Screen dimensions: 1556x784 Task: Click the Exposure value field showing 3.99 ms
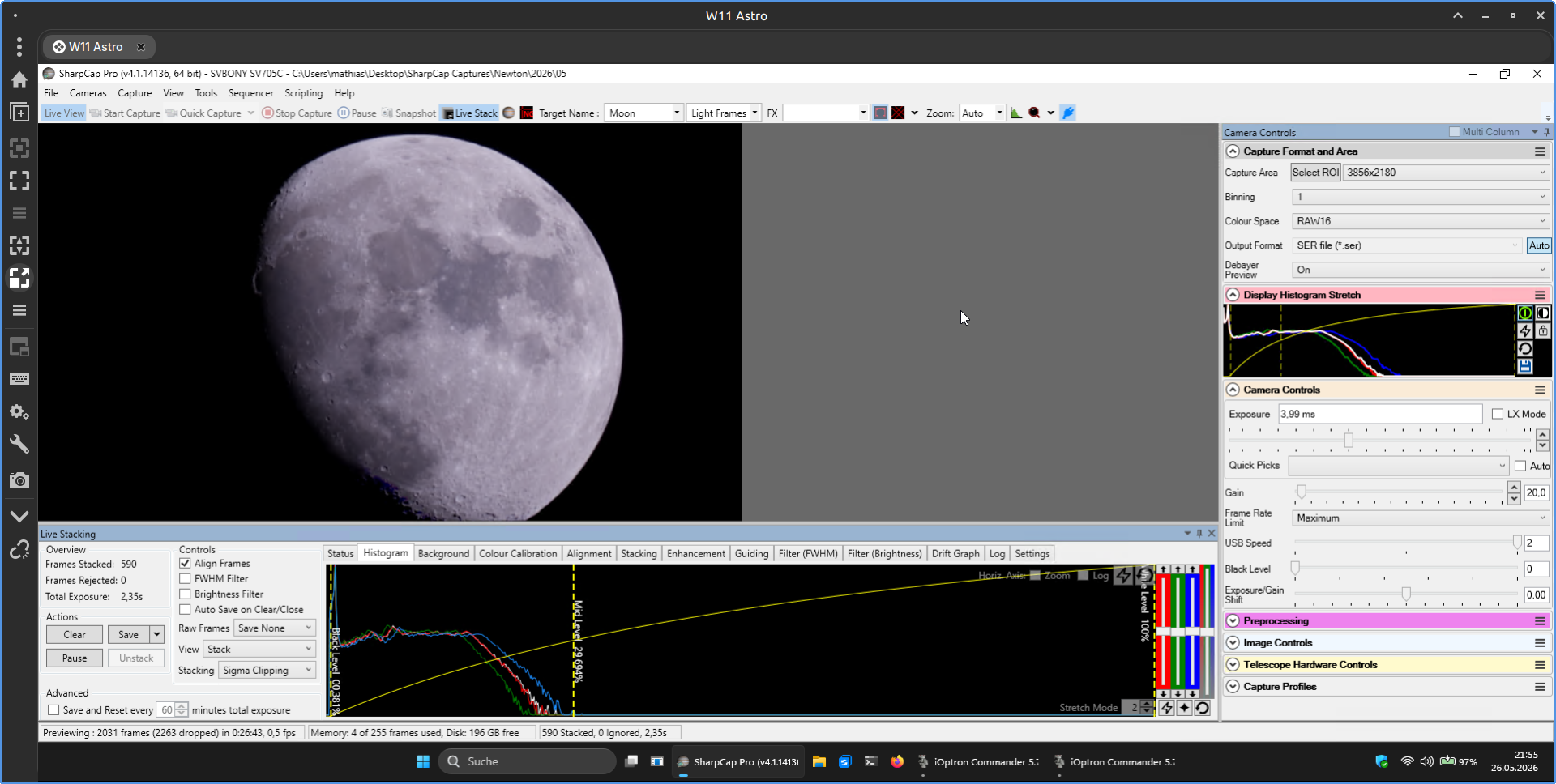(x=1380, y=414)
